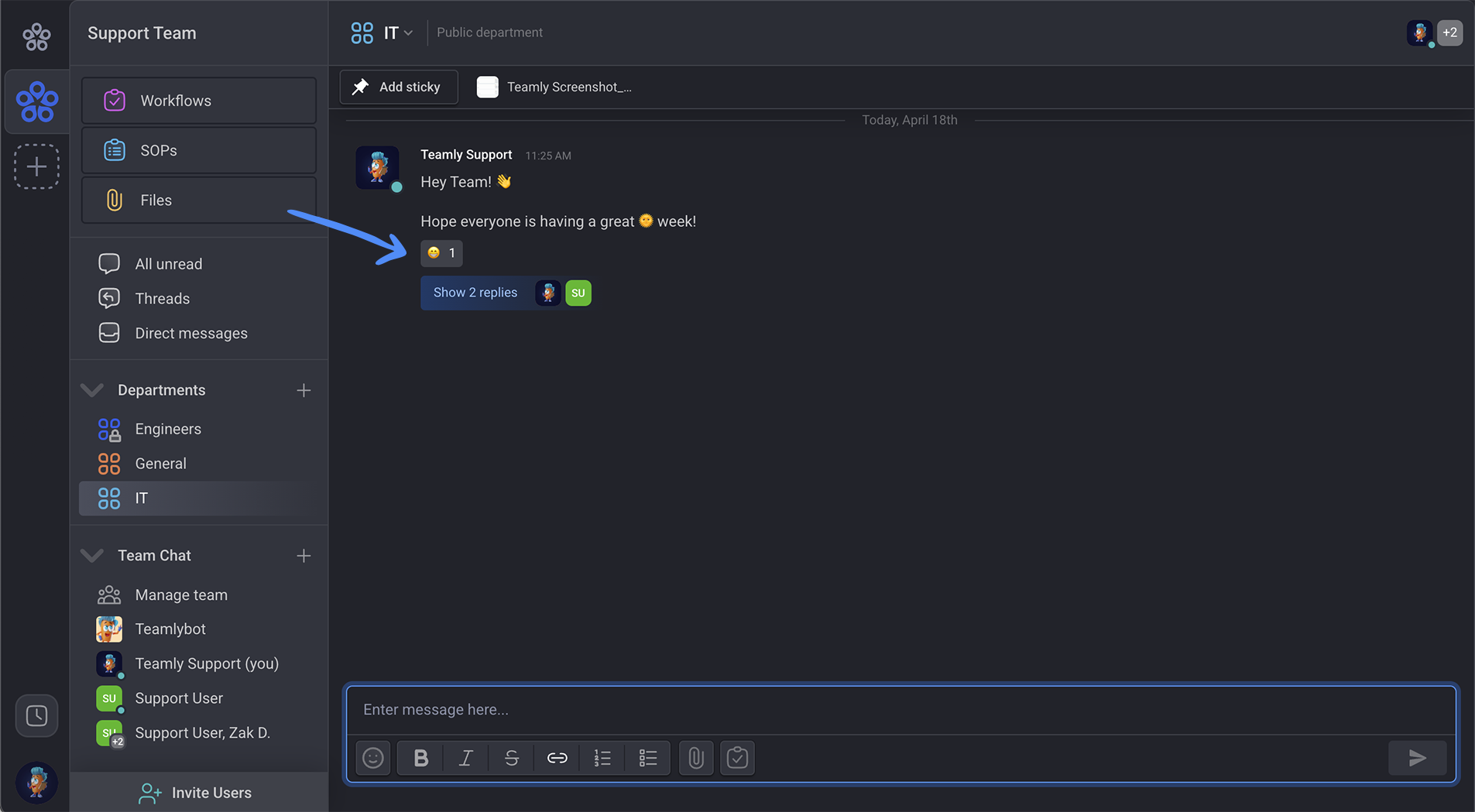The width and height of the screenshot is (1475, 812).
Task: Open chat with Support User
Action: 199,698
